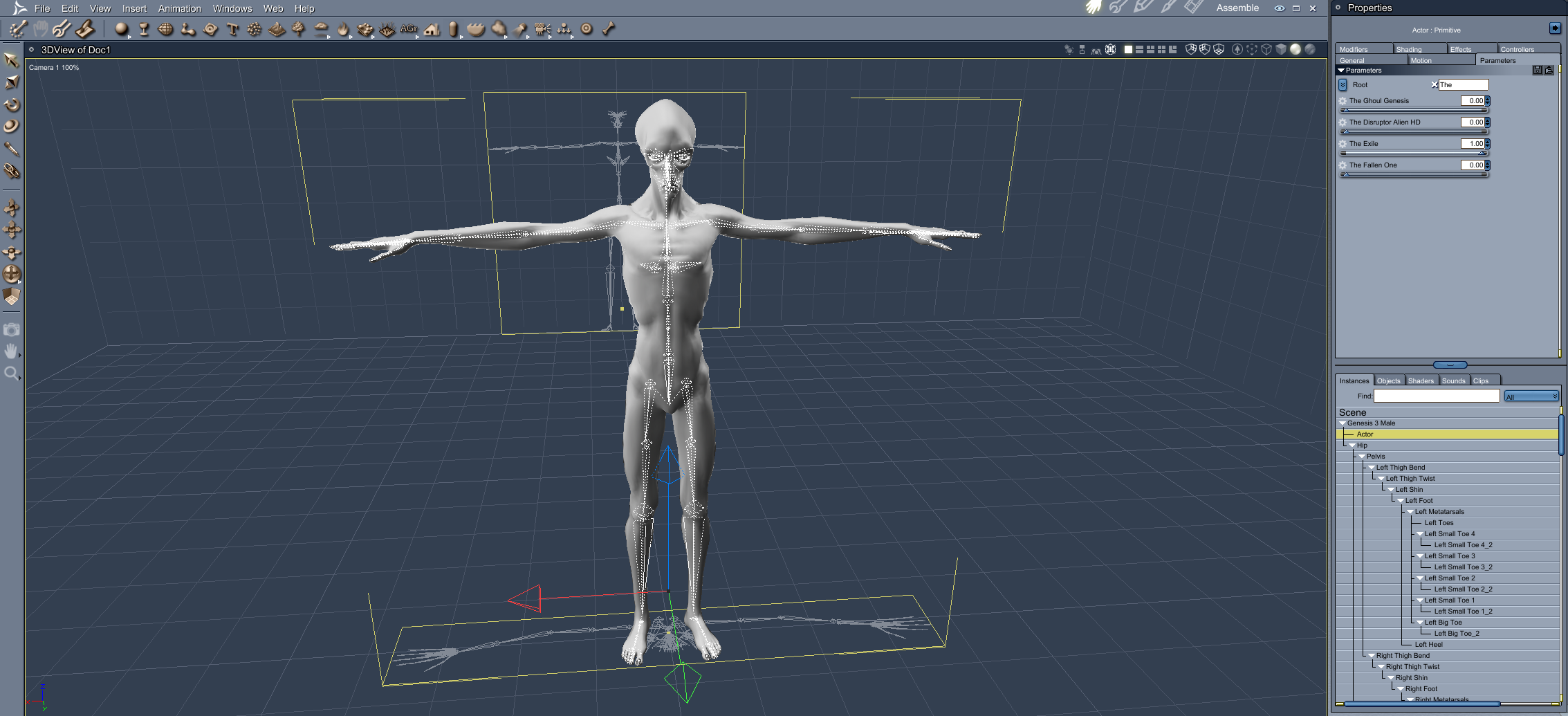Collapse the Left Thigh Bend node
Image resolution: width=1568 pixels, height=716 pixels.
coord(1372,468)
